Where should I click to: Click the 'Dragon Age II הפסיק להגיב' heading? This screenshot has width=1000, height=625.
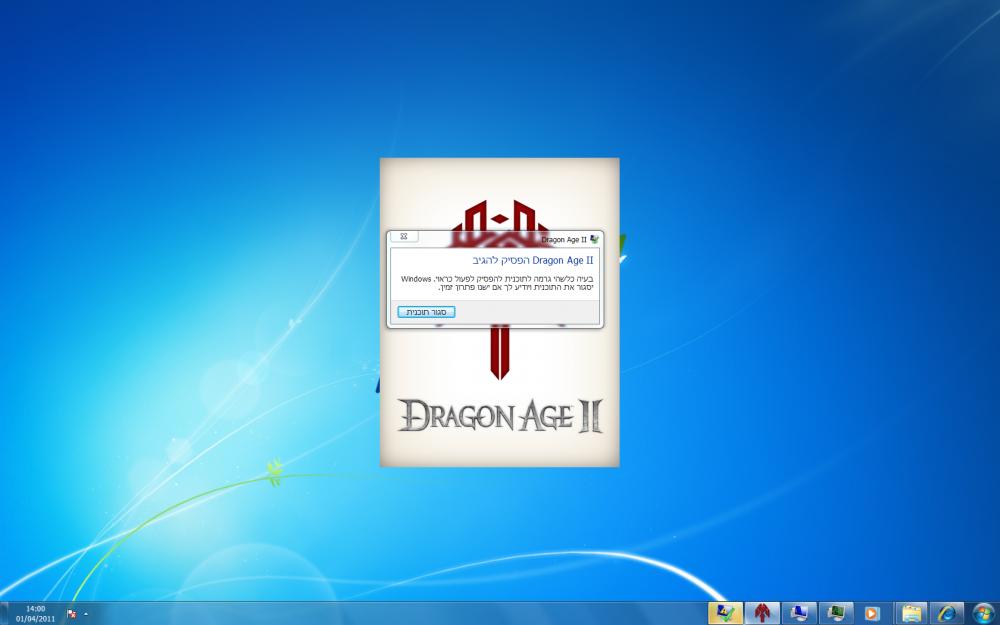point(533,260)
